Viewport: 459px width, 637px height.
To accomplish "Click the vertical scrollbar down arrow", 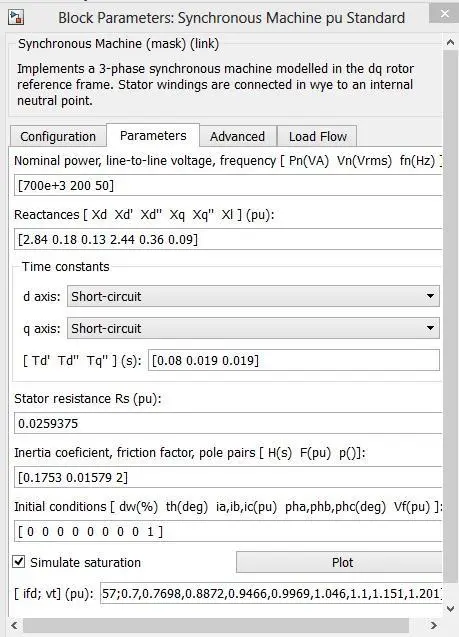I will (450, 608).
